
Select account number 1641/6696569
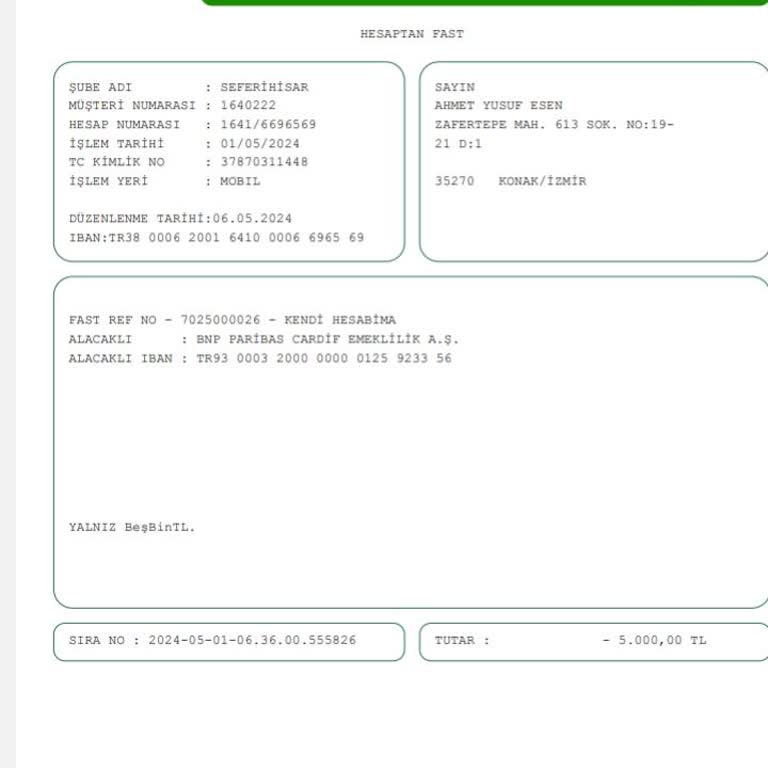[x=268, y=124]
